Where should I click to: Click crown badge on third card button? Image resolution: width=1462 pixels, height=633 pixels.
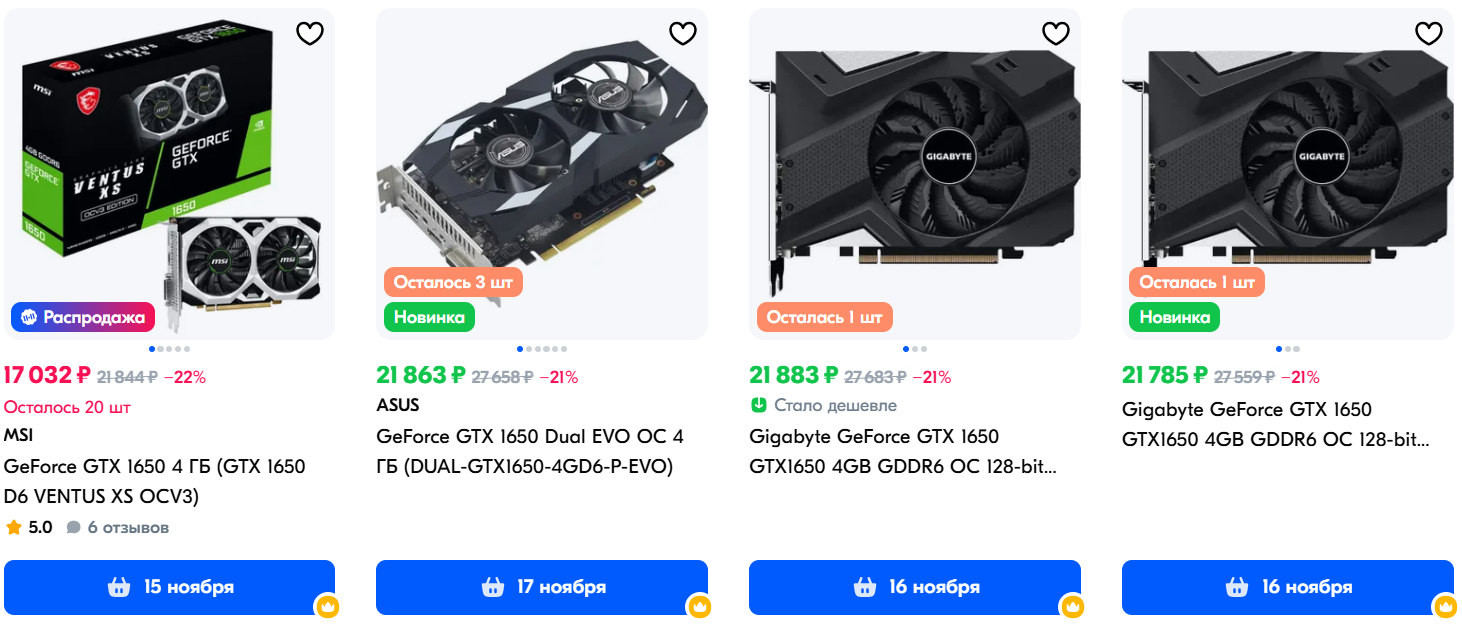[1073, 607]
